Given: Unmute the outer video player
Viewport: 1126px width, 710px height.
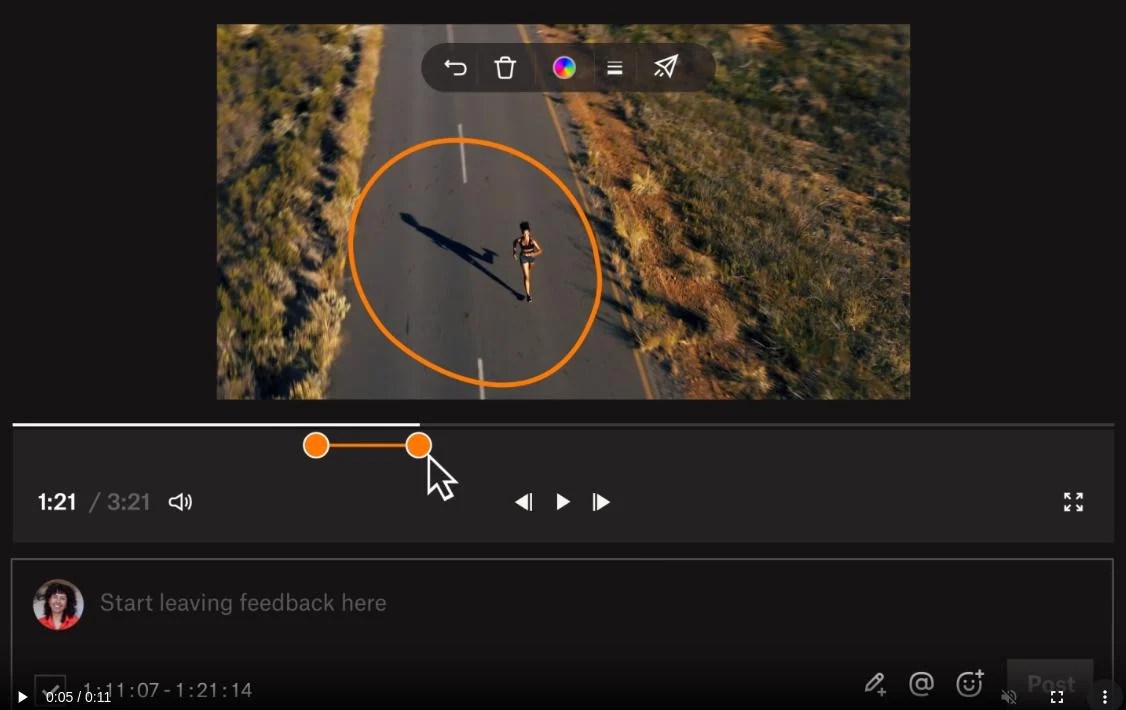Looking at the screenshot, I should 1009,696.
